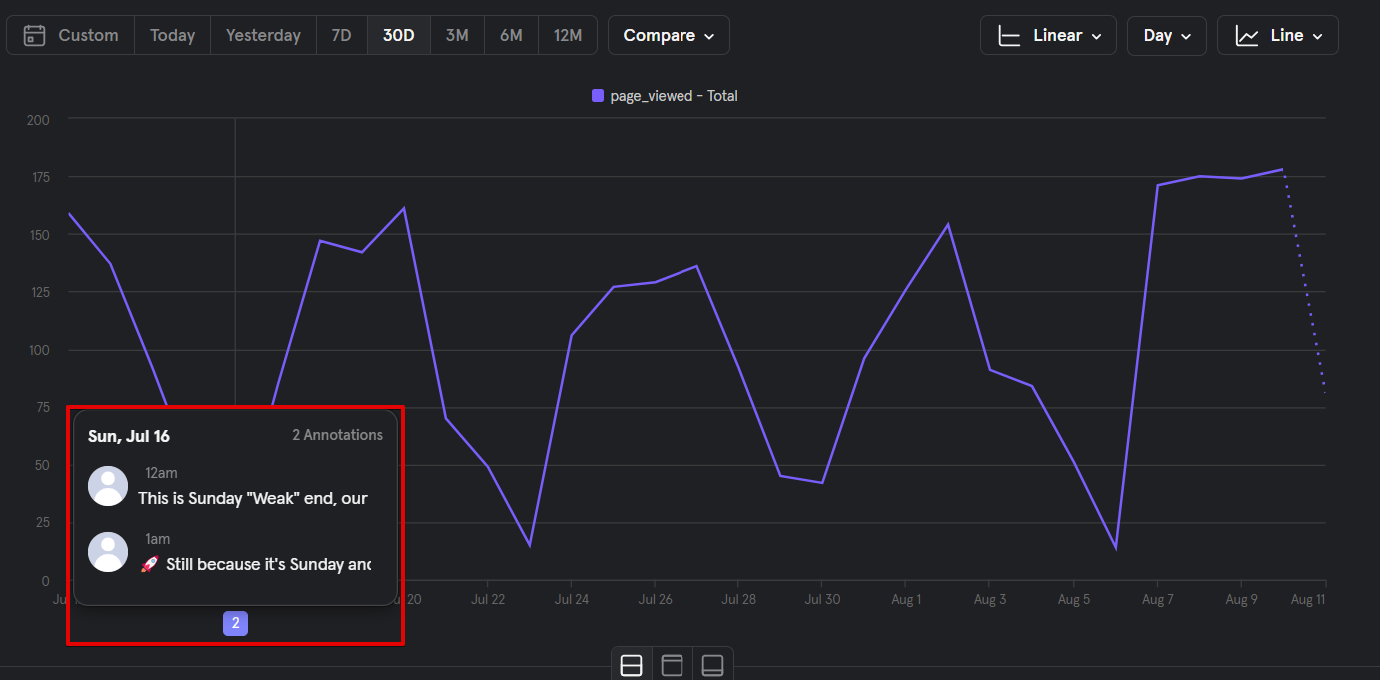1380x680 pixels.
Task: Click the 'Still because it's Sunday' annotation
Action: [x=268, y=564]
